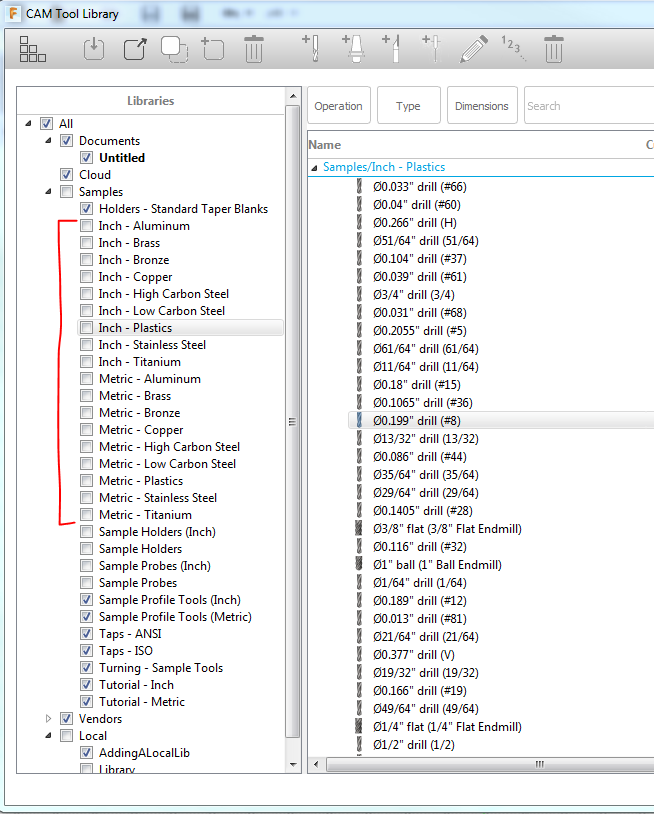Collapse the All tree node

pyautogui.click(x=29, y=124)
